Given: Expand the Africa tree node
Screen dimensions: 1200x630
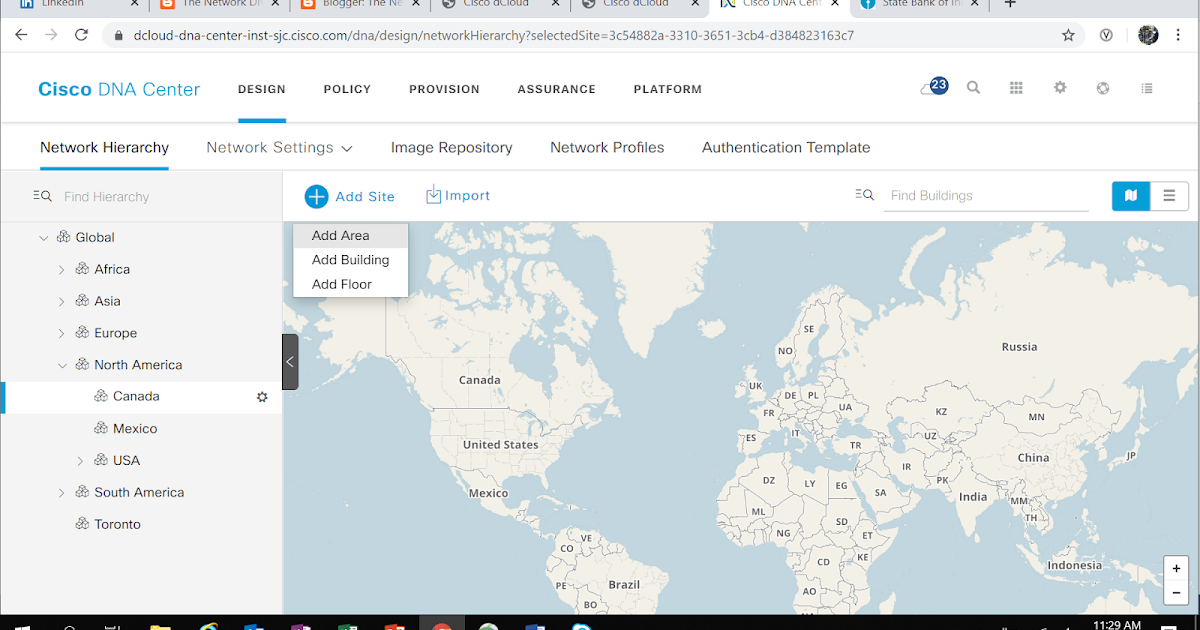Looking at the screenshot, I should point(62,268).
